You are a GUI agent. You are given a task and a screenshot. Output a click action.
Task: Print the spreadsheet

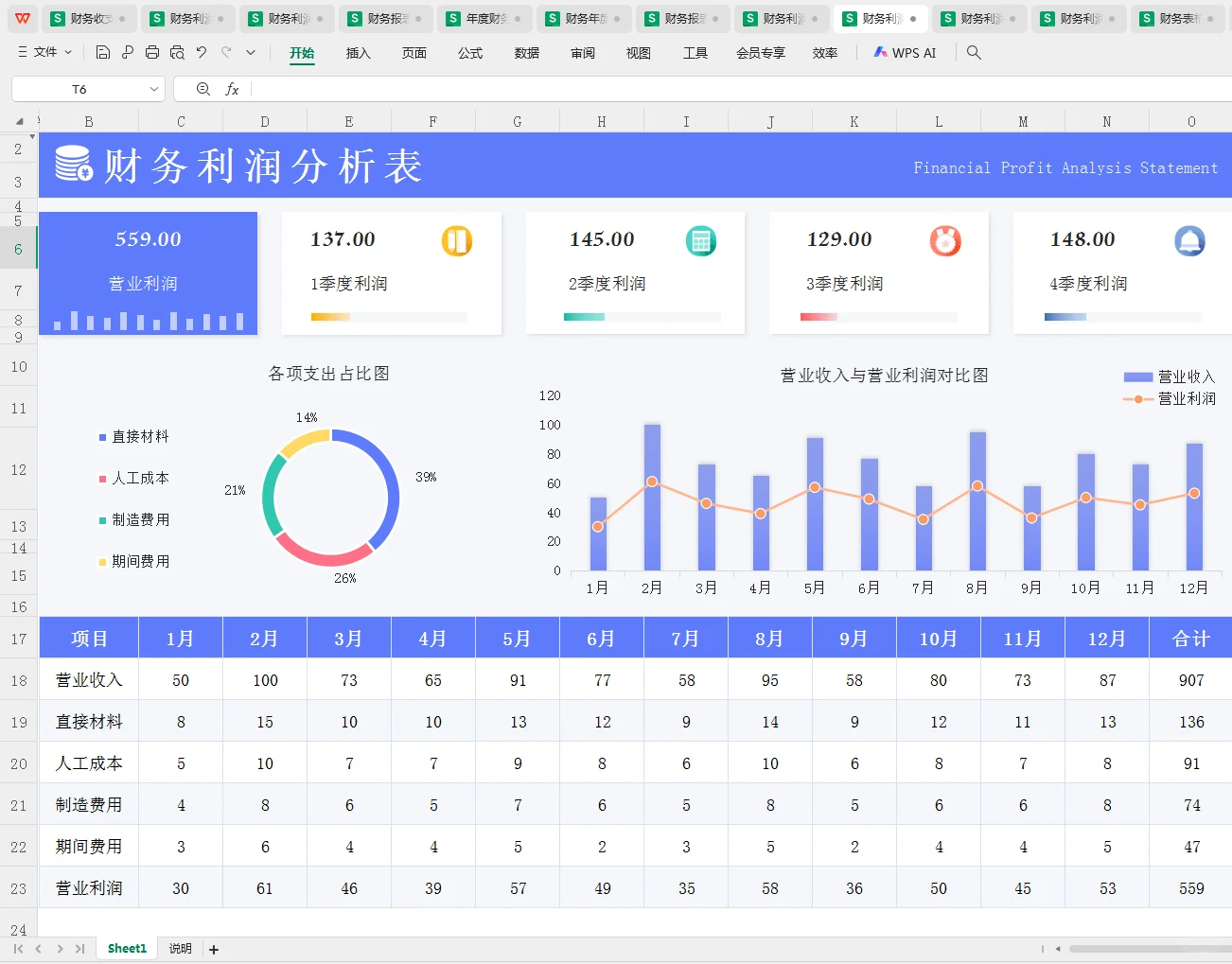click(151, 53)
